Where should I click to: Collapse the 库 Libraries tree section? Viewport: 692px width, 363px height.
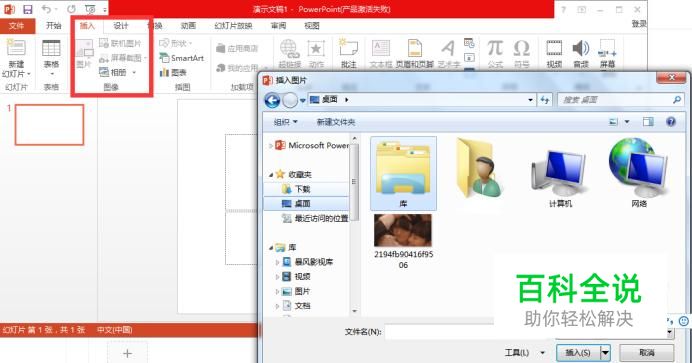pyautogui.click(x=271, y=248)
